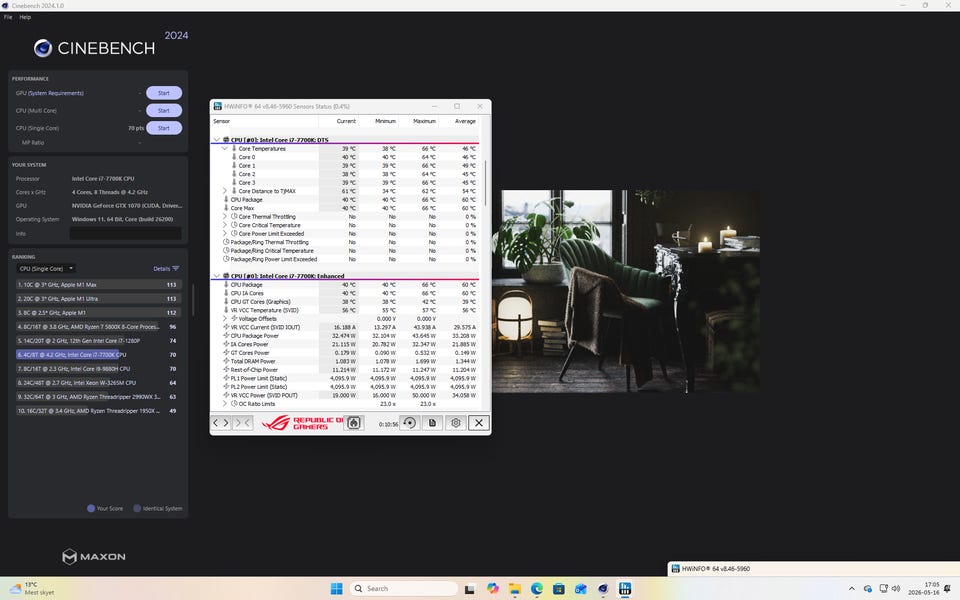The height and width of the screenshot is (600, 960).
Task: Show hidden system tray icons
Action: [x=851, y=588]
